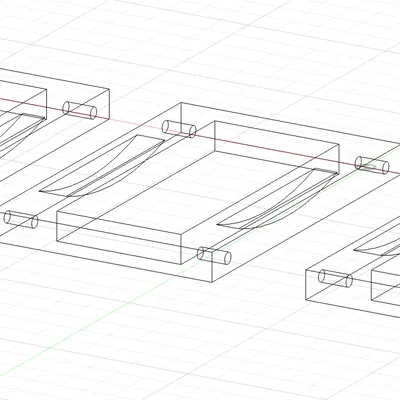Select the curved surface beside the central raised box
Viewport: 400px width, 400px height.
pos(102,166)
